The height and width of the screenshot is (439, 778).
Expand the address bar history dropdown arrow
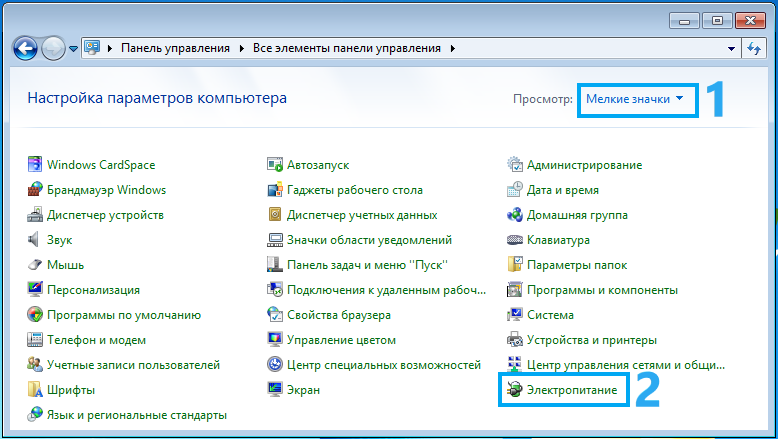tap(731, 49)
